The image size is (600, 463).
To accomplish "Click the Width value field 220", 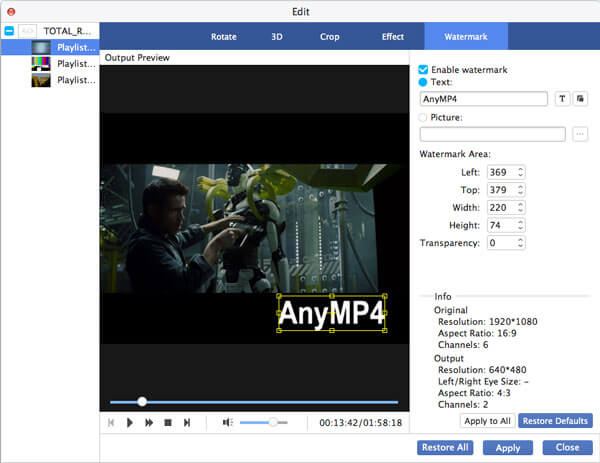I will (x=502, y=207).
